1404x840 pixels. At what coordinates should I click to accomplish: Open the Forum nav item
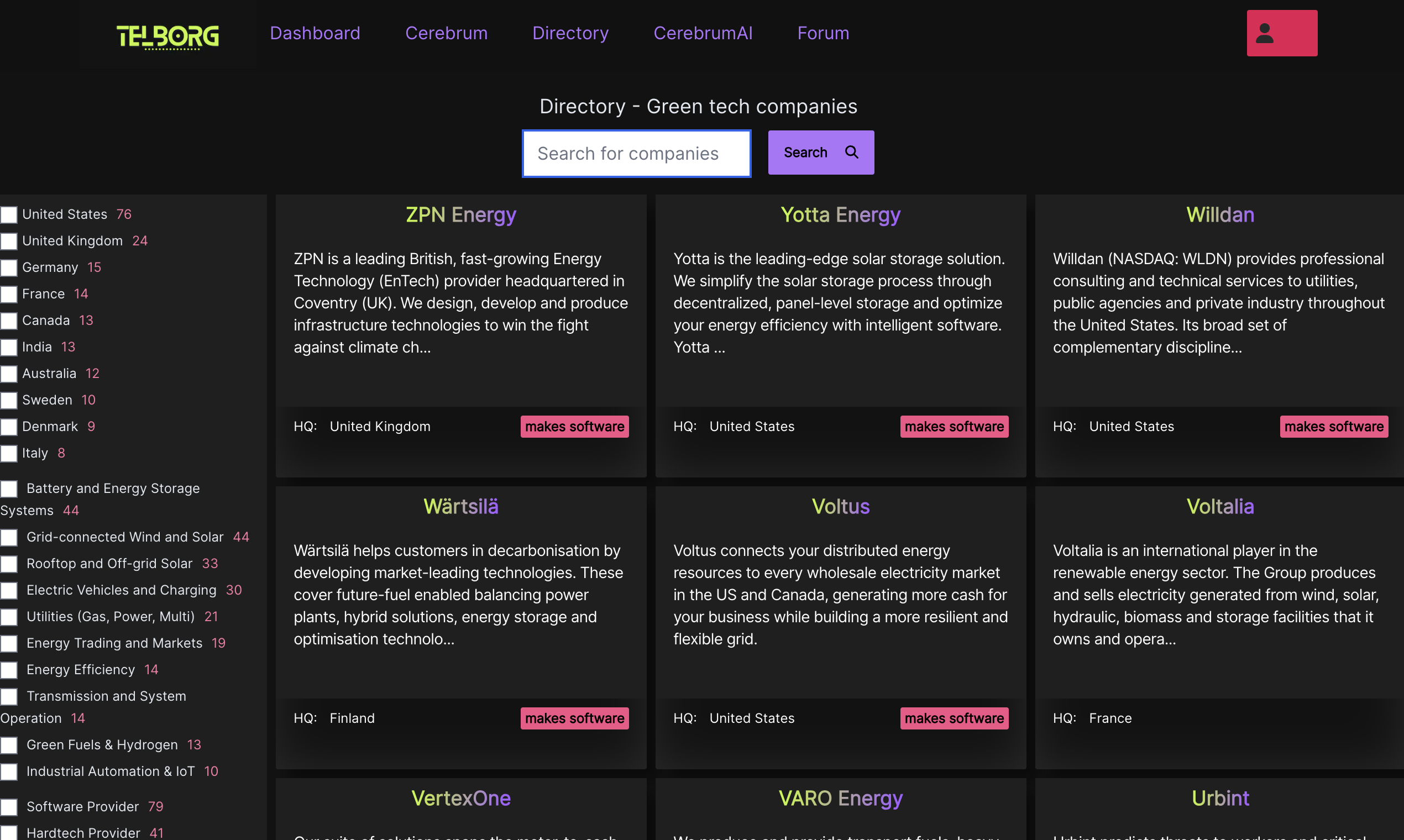(x=823, y=33)
